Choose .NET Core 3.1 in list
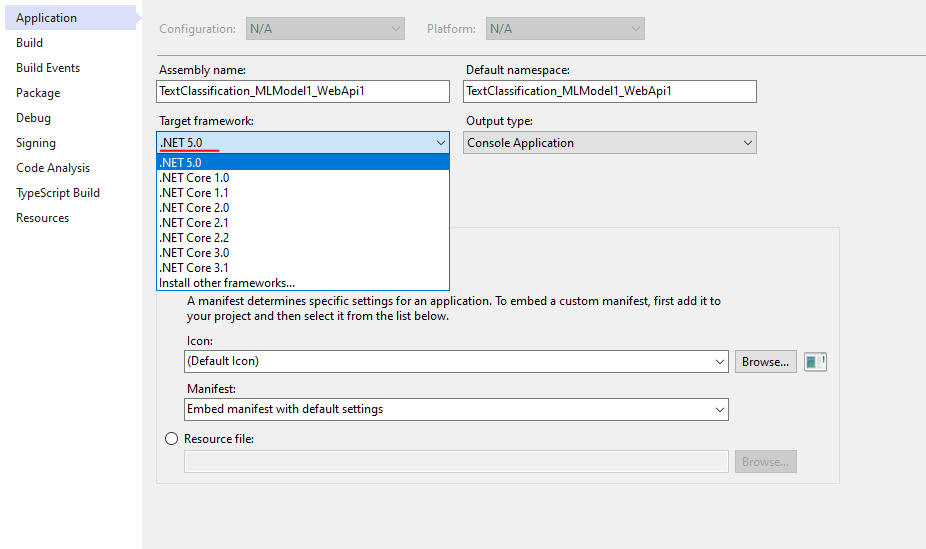 (x=303, y=268)
